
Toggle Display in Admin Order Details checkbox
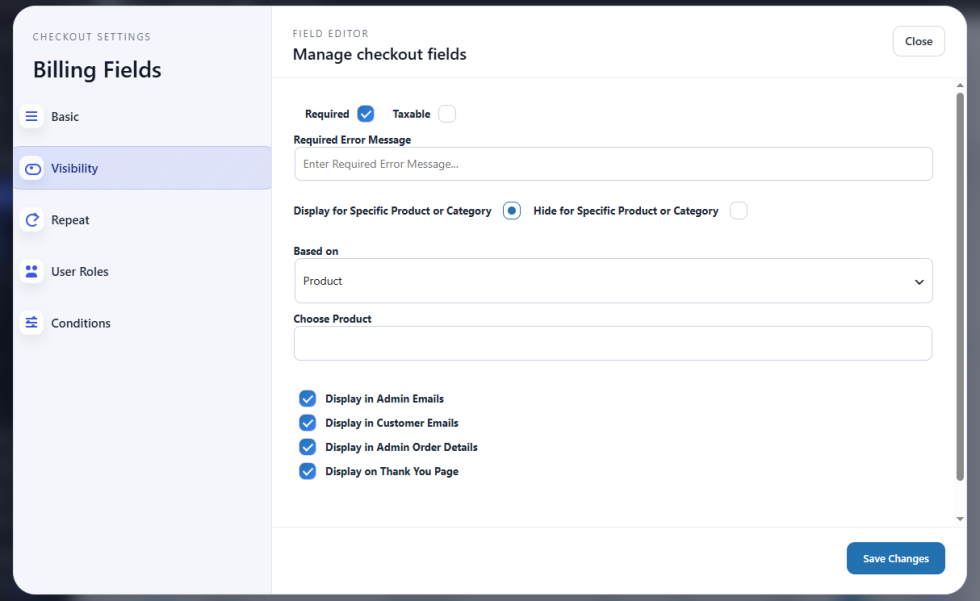[x=308, y=447]
